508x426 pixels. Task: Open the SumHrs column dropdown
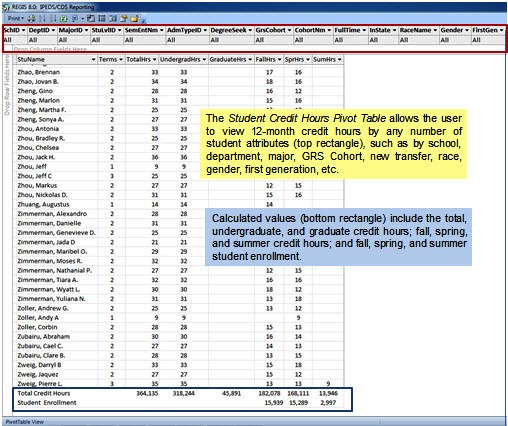[339, 60]
